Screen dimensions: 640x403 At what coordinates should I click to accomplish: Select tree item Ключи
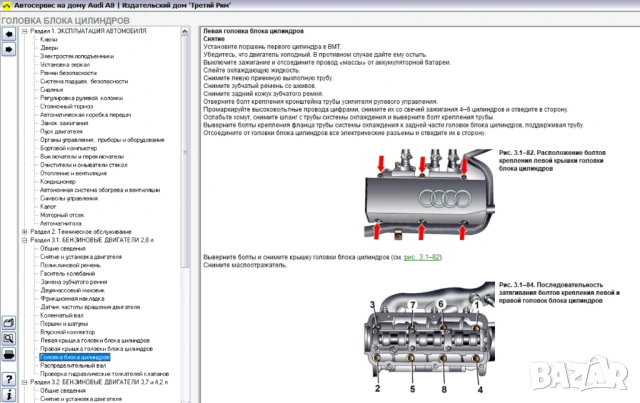point(49,39)
